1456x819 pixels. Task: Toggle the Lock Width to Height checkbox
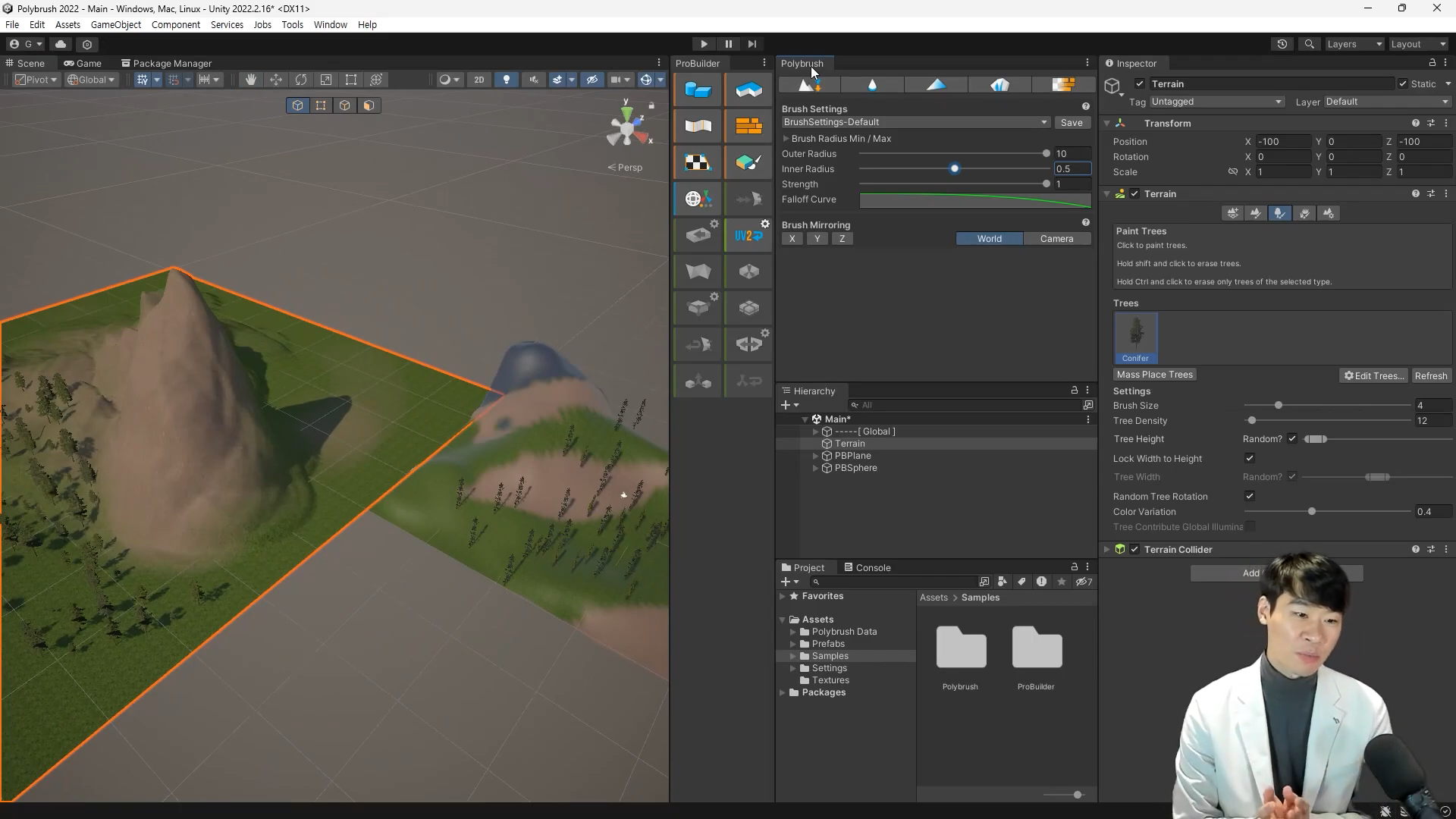point(1250,458)
